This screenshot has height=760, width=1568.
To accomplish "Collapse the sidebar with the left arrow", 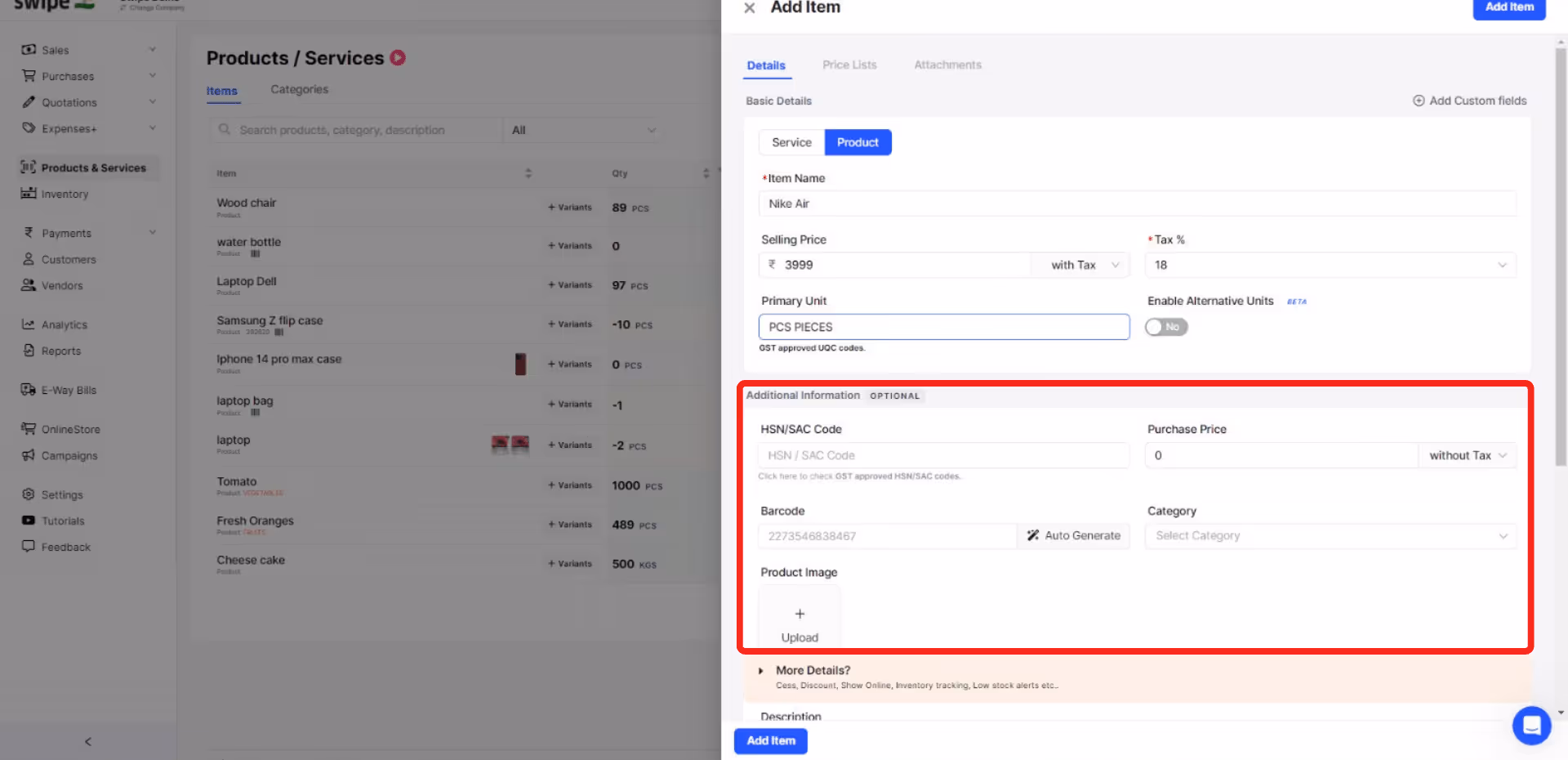I will (x=88, y=742).
